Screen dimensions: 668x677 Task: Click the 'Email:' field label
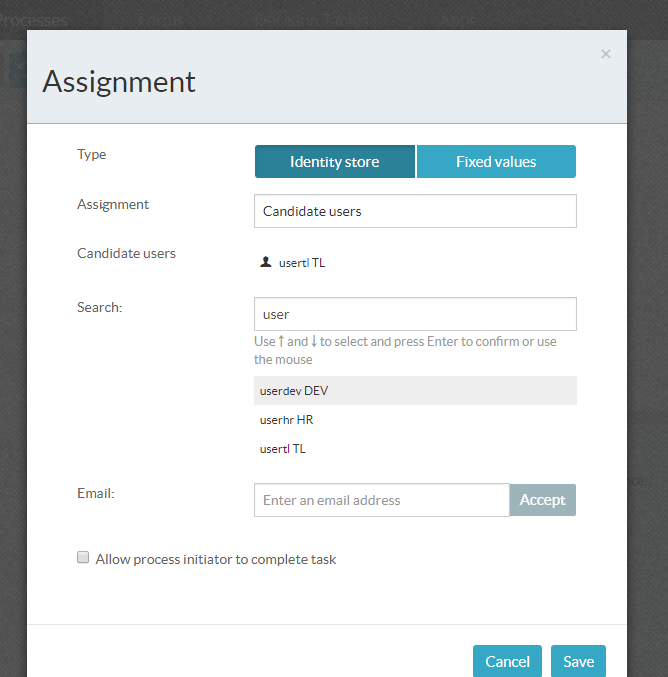[x=96, y=493]
